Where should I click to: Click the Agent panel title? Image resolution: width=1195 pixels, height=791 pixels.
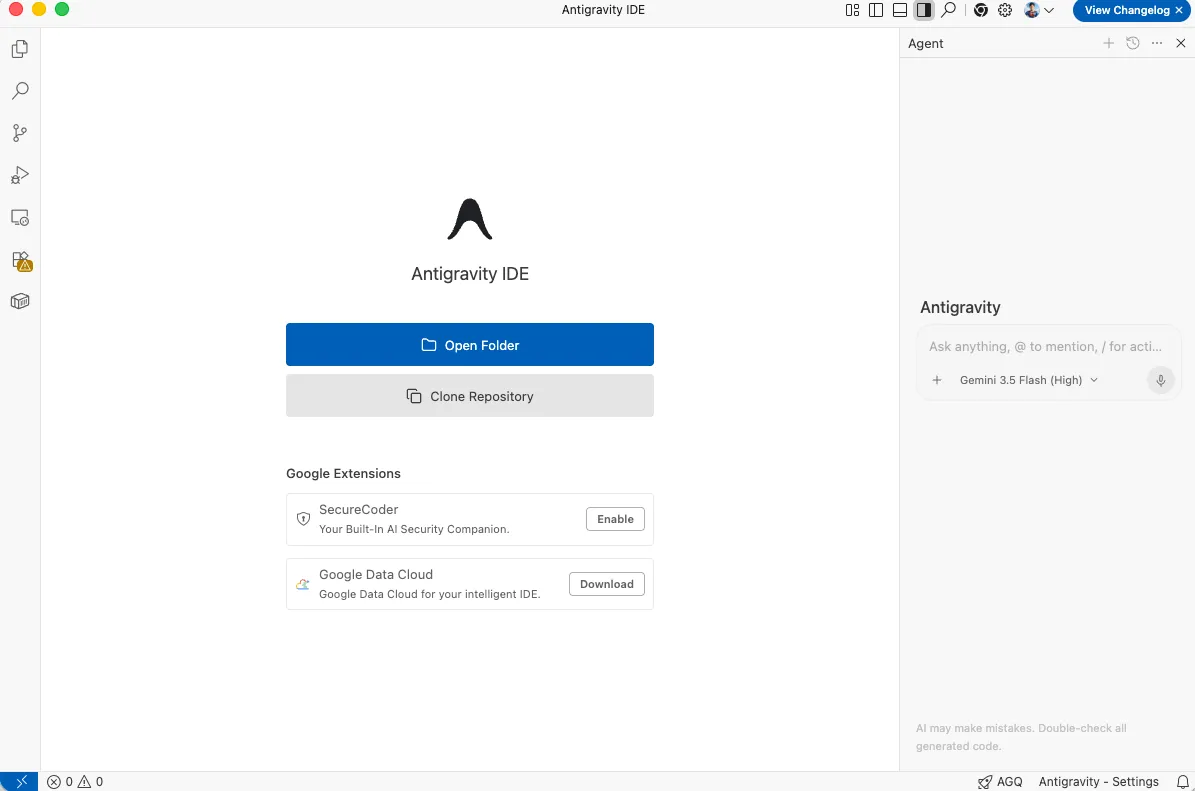925,43
